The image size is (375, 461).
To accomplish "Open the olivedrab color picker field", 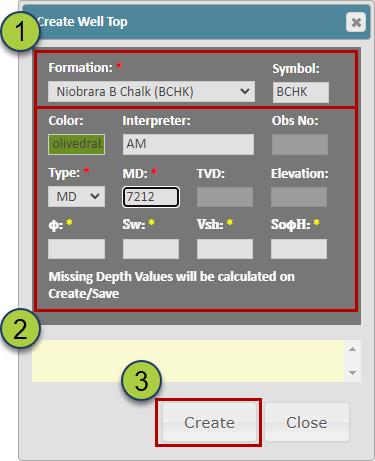I will click(76, 144).
